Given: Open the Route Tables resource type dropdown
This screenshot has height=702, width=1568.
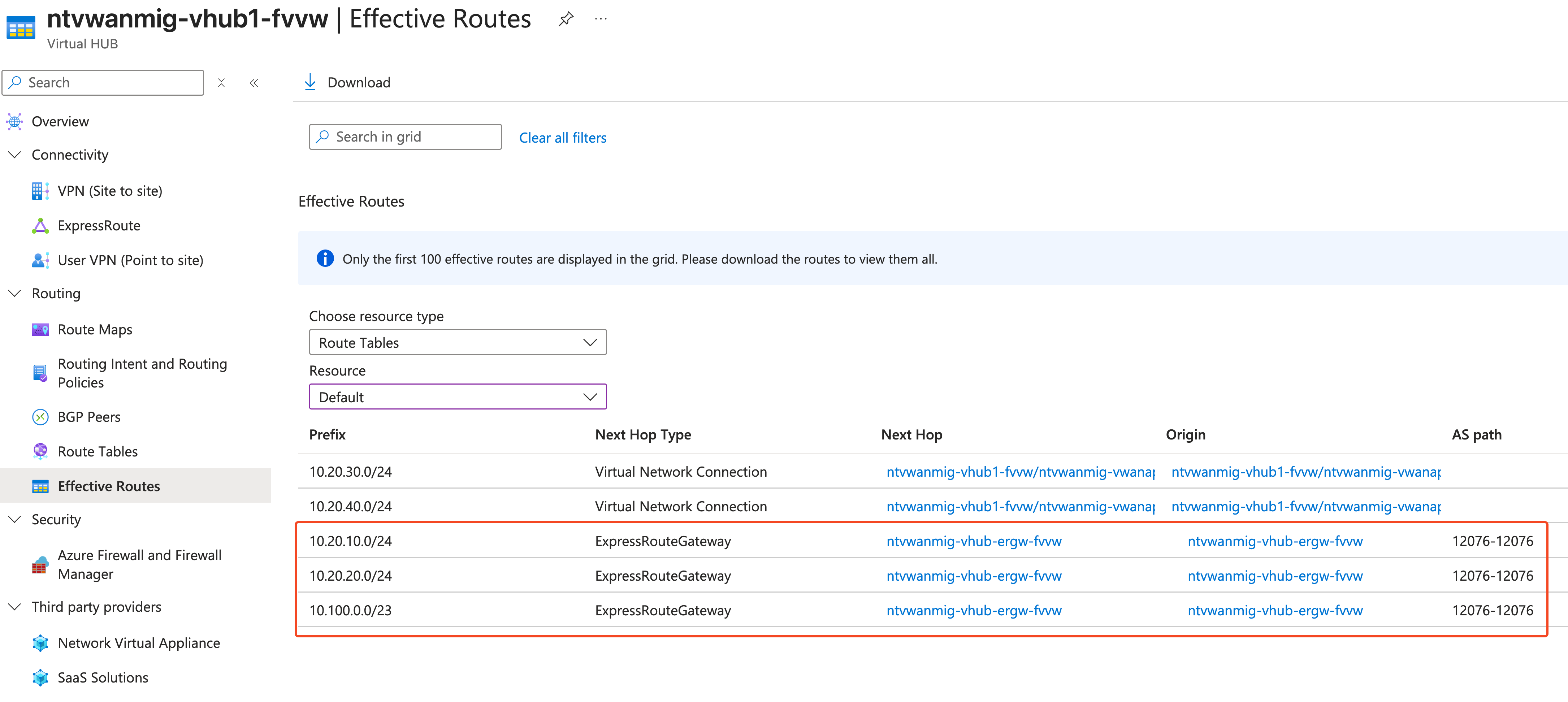Looking at the screenshot, I should [x=458, y=343].
